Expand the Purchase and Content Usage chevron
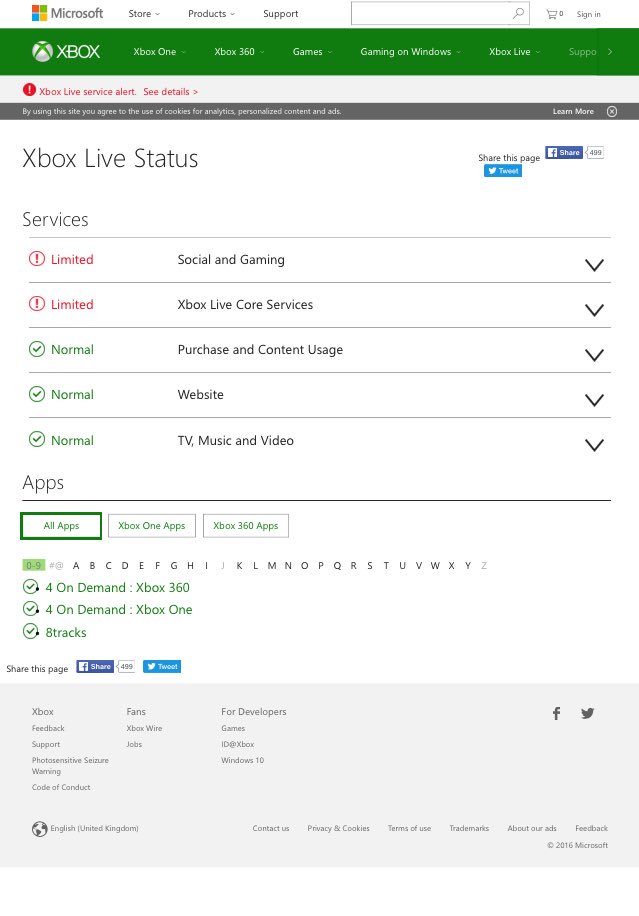639x916 pixels. point(594,355)
